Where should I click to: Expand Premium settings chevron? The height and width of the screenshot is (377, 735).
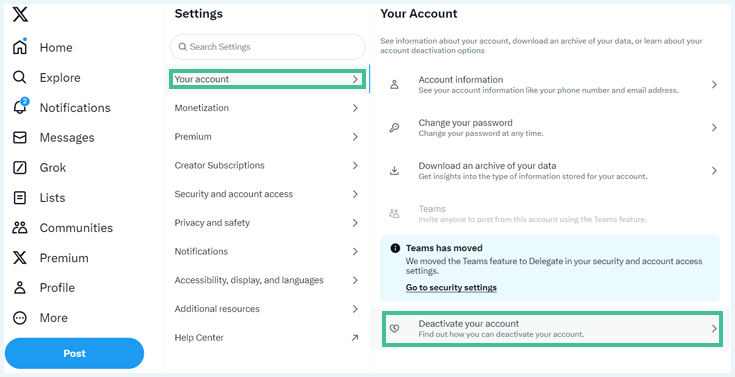[x=355, y=136]
